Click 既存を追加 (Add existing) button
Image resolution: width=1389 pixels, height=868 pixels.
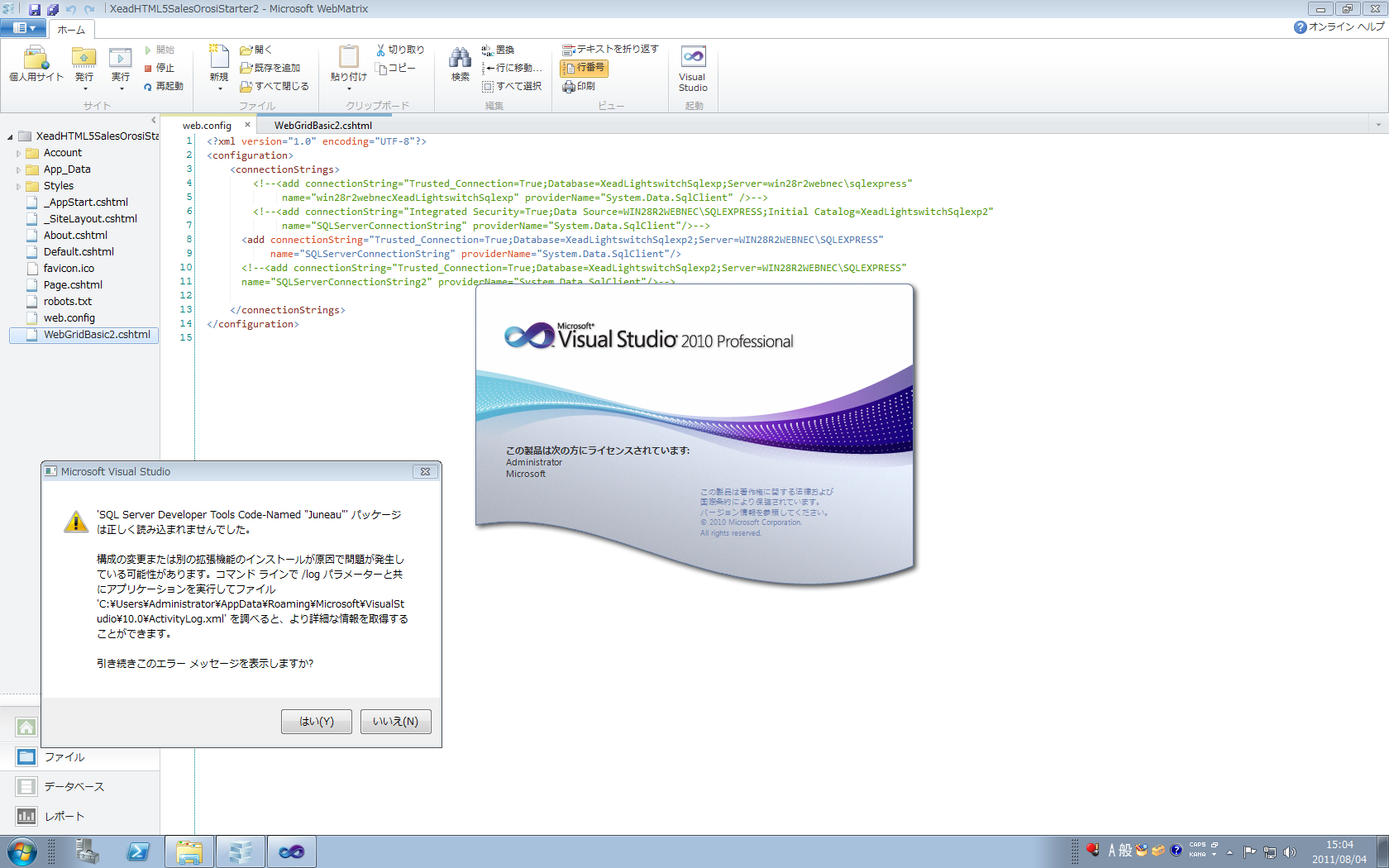(x=270, y=68)
